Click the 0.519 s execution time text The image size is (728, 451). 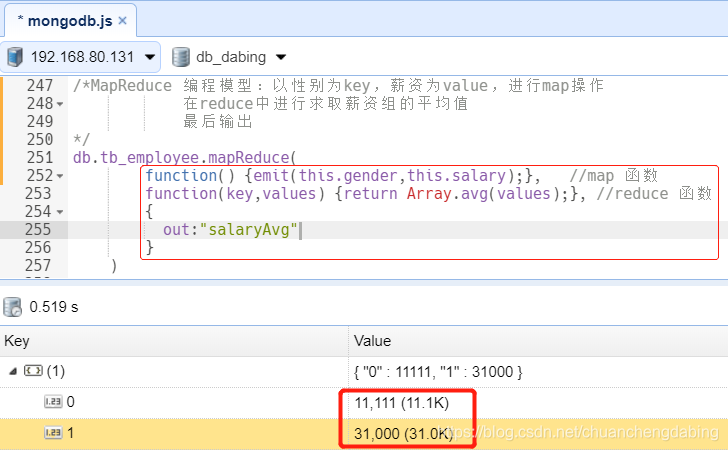coord(54,307)
